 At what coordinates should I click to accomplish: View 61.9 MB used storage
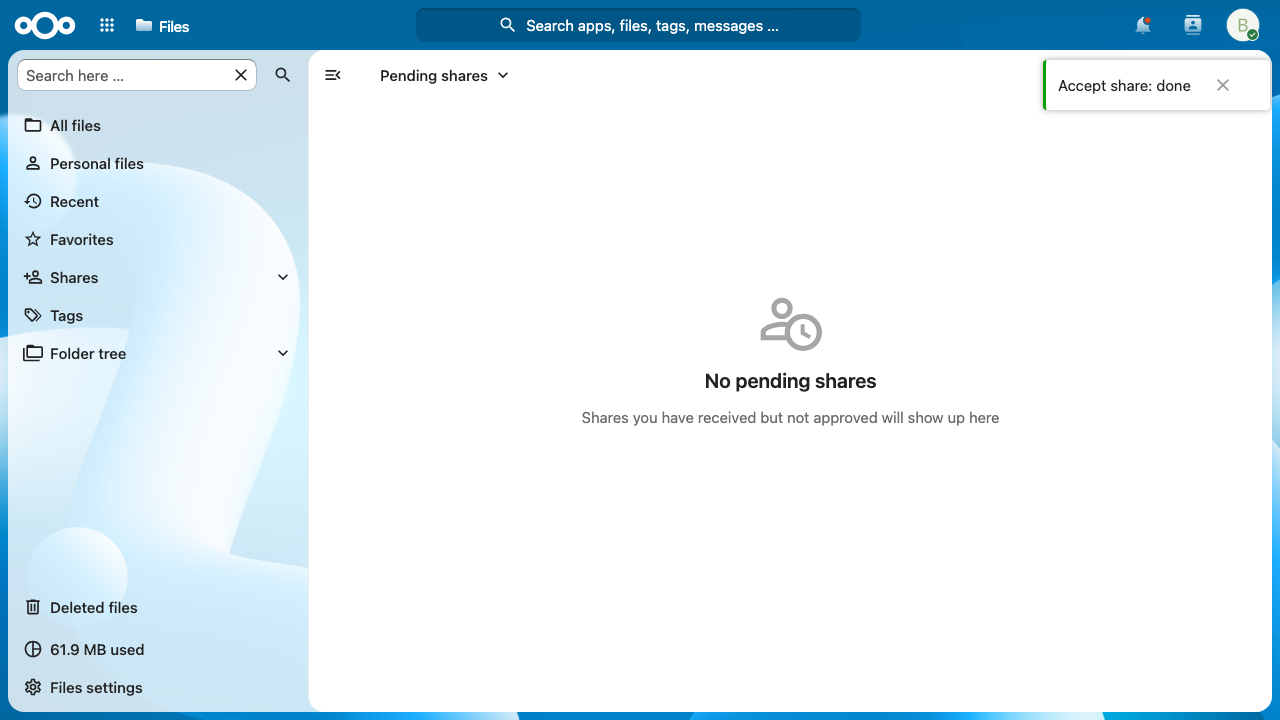(158, 649)
